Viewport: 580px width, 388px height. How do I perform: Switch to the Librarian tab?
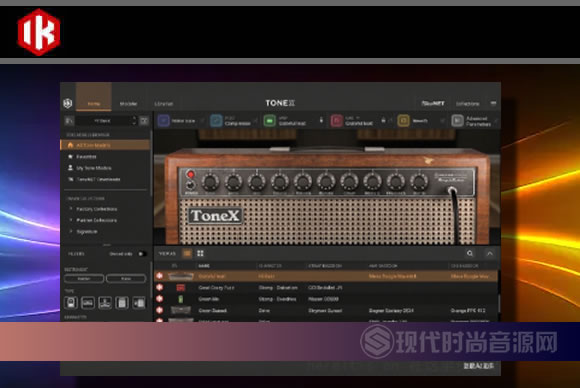[x=163, y=104]
